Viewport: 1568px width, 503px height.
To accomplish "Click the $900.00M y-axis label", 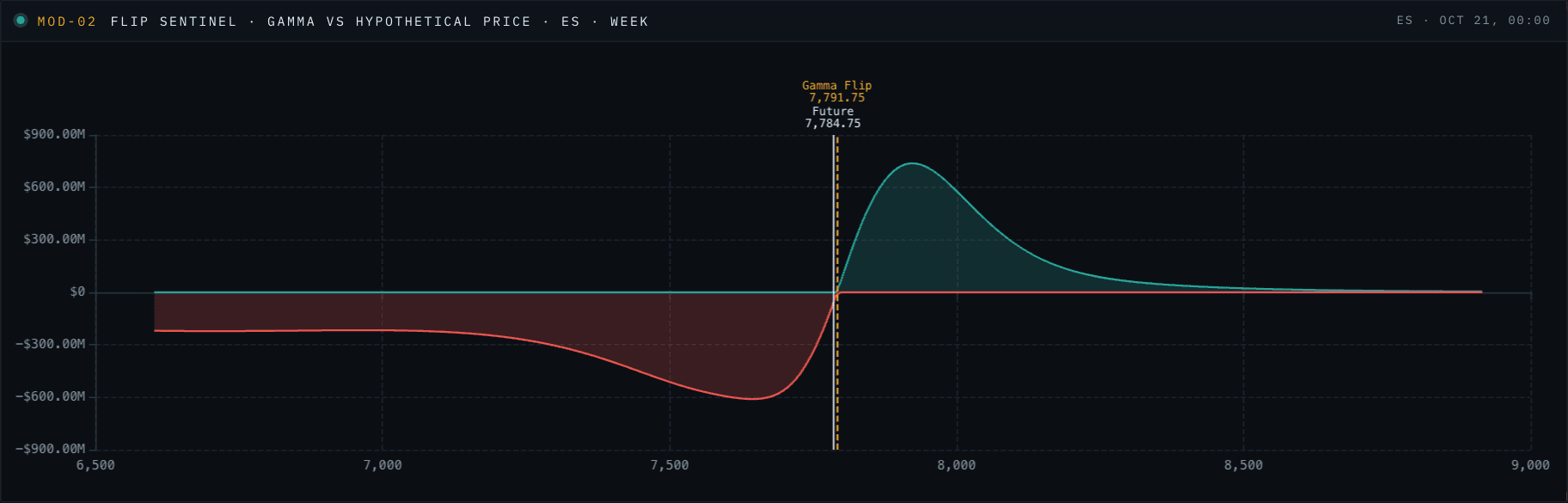I will 54,134.
